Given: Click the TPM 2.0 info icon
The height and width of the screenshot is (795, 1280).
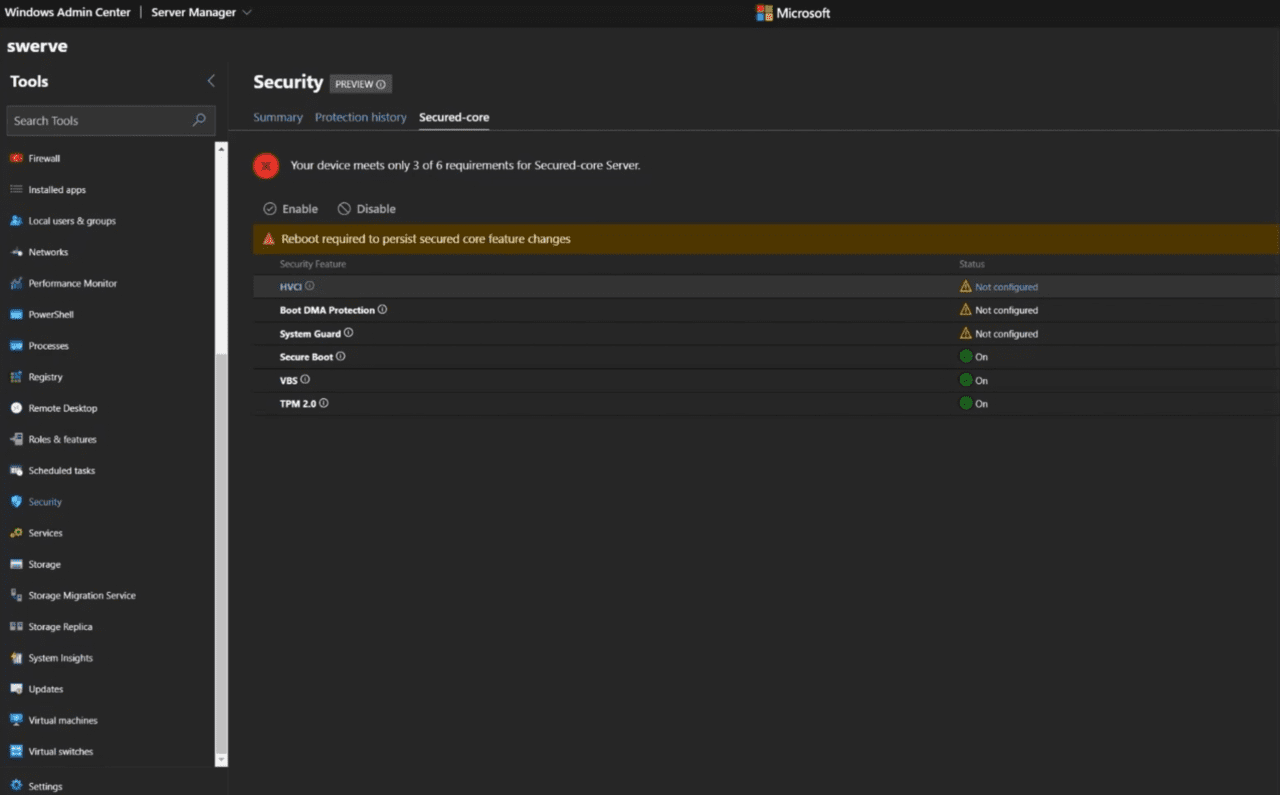Looking at the screenshot, I should (323, 403).
